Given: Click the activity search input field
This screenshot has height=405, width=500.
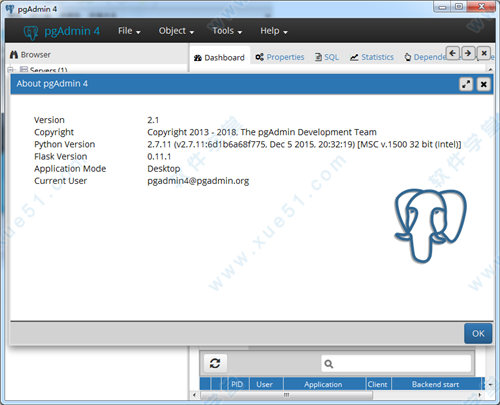Looking at the screenshot, I should pyautogui.click(x=397, y=364).
